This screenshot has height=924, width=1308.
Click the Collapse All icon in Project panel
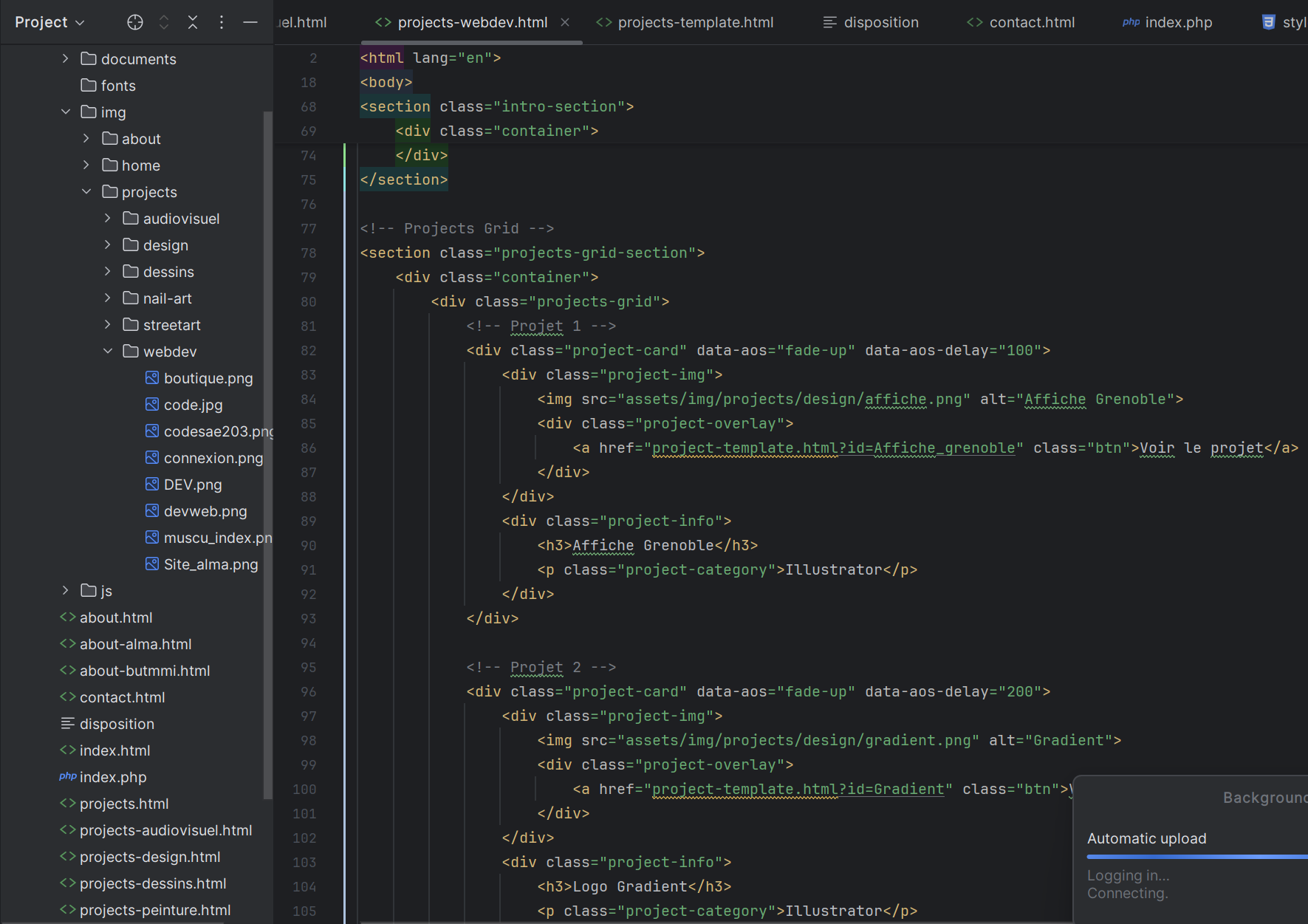pyautogui.click(x=193, y=22)
